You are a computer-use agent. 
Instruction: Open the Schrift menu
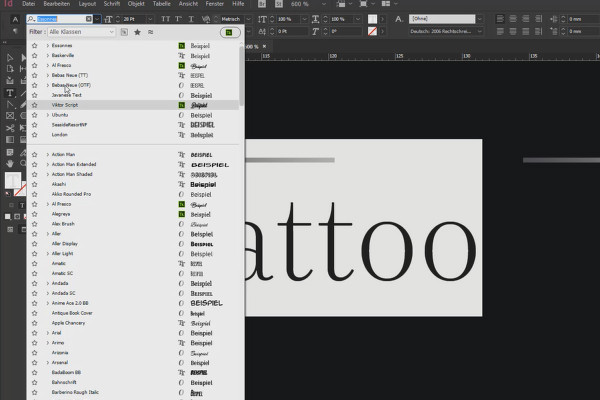112,4
